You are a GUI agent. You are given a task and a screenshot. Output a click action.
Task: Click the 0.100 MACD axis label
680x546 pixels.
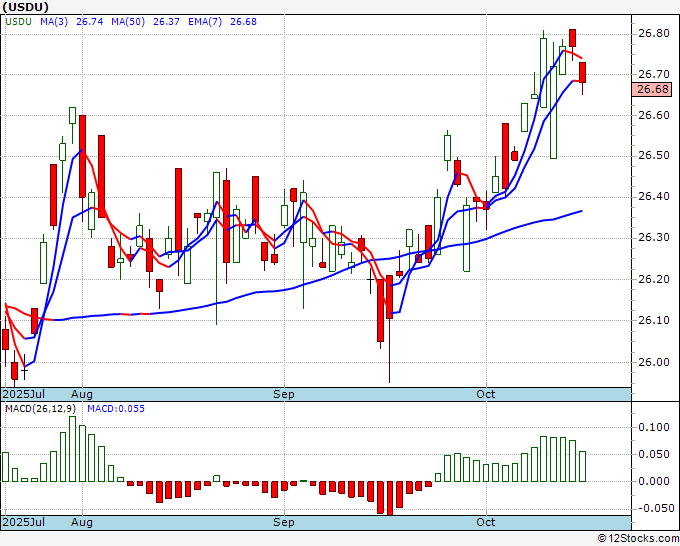[x=654, y=428]
